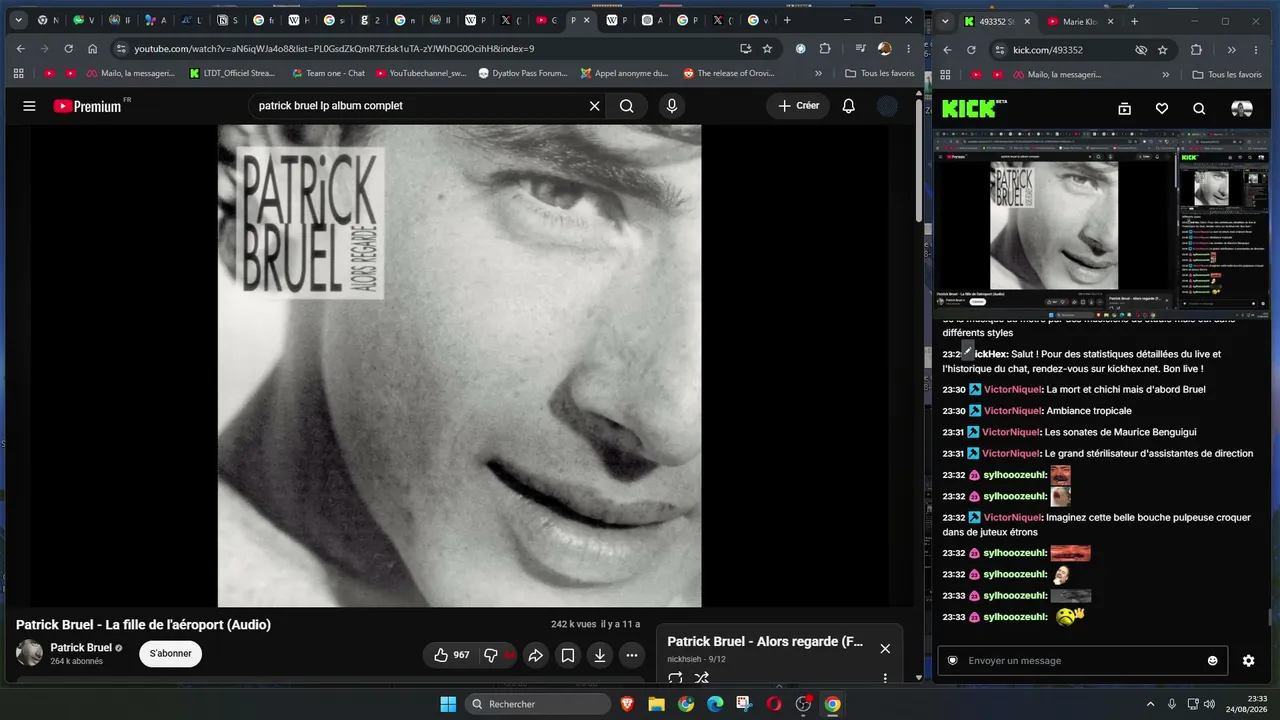
Task: Go to the home page in the YouTube browser
Action: tap(92, 48)
